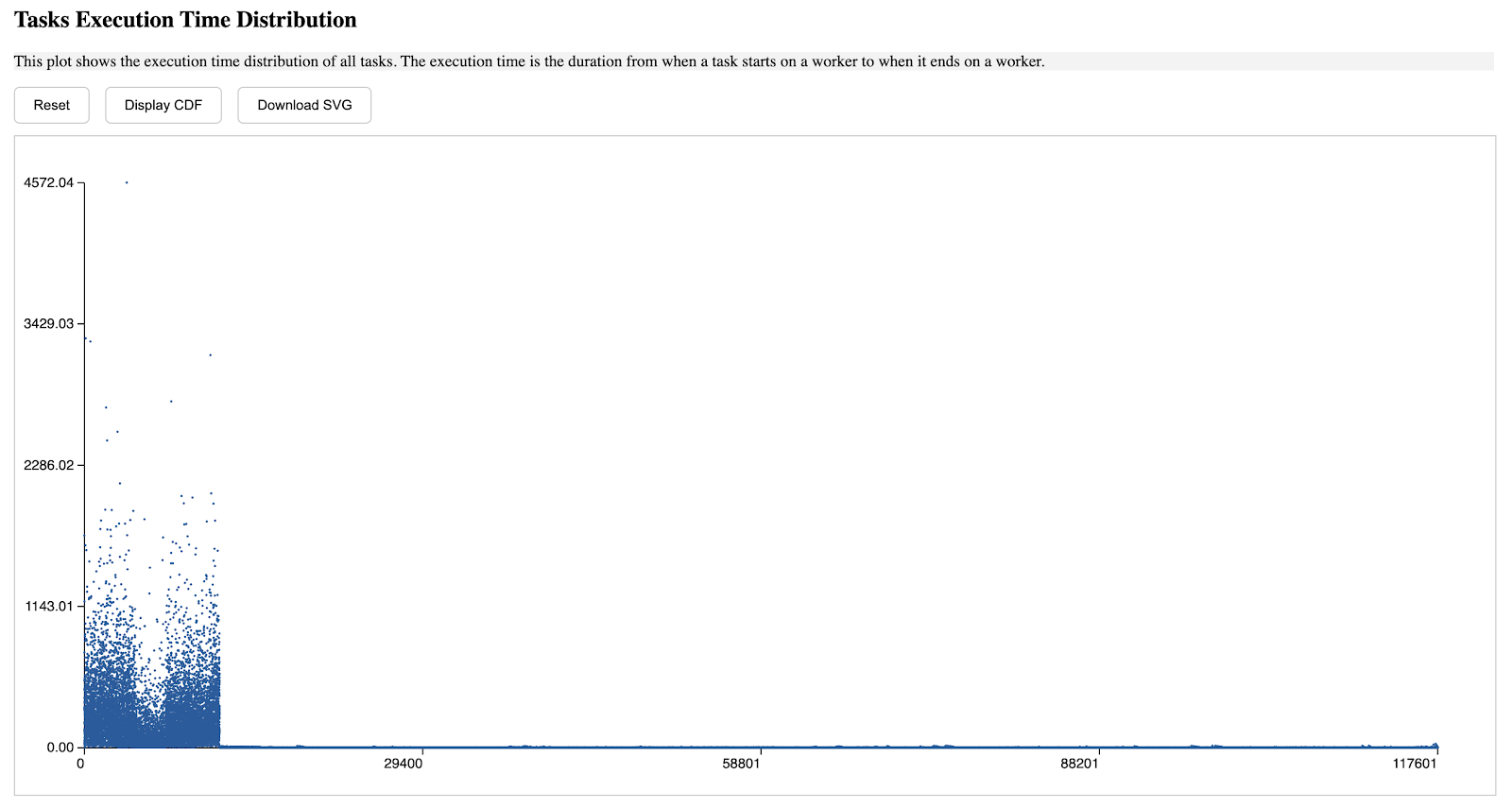Image resolution: width=1512 pixels, height=808 pixels.
Task: Click the 1143.01 y-axis label
Action: pyautogui.click(x=48, y=606)
